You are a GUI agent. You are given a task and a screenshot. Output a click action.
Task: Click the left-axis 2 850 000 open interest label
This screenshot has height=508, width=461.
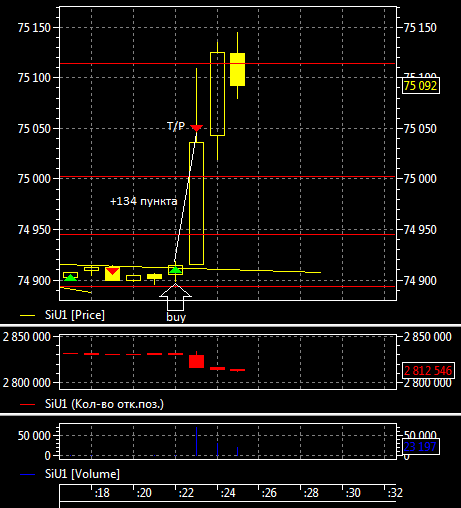(27, 337)
